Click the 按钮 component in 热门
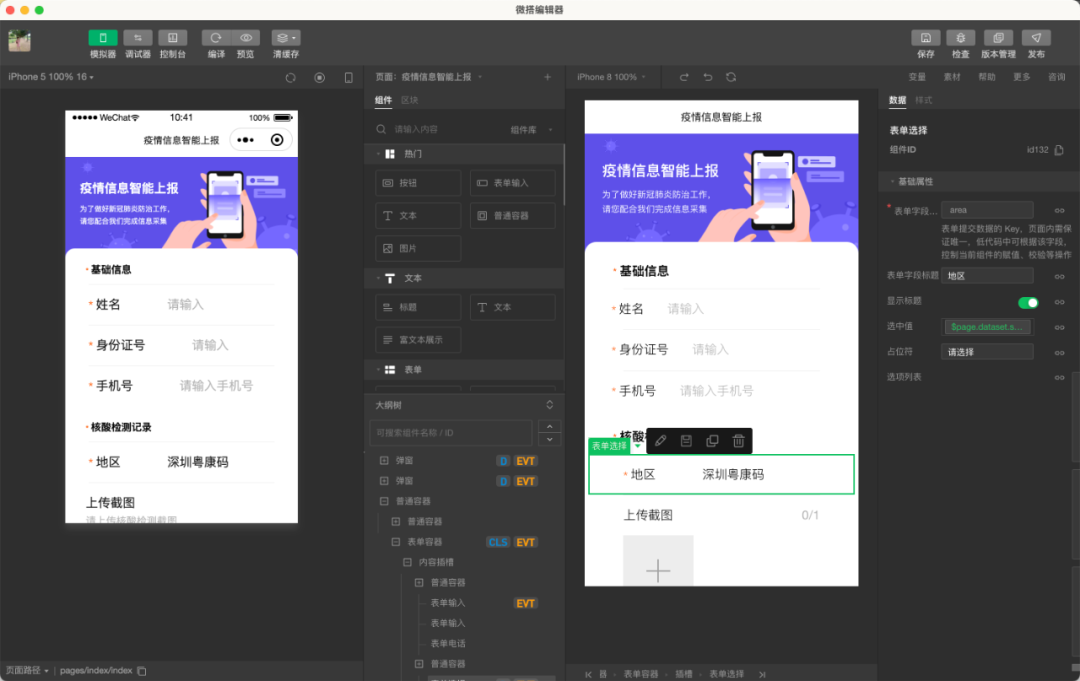This screenshot has width=1080, height=681. click(x=418, y=183)
